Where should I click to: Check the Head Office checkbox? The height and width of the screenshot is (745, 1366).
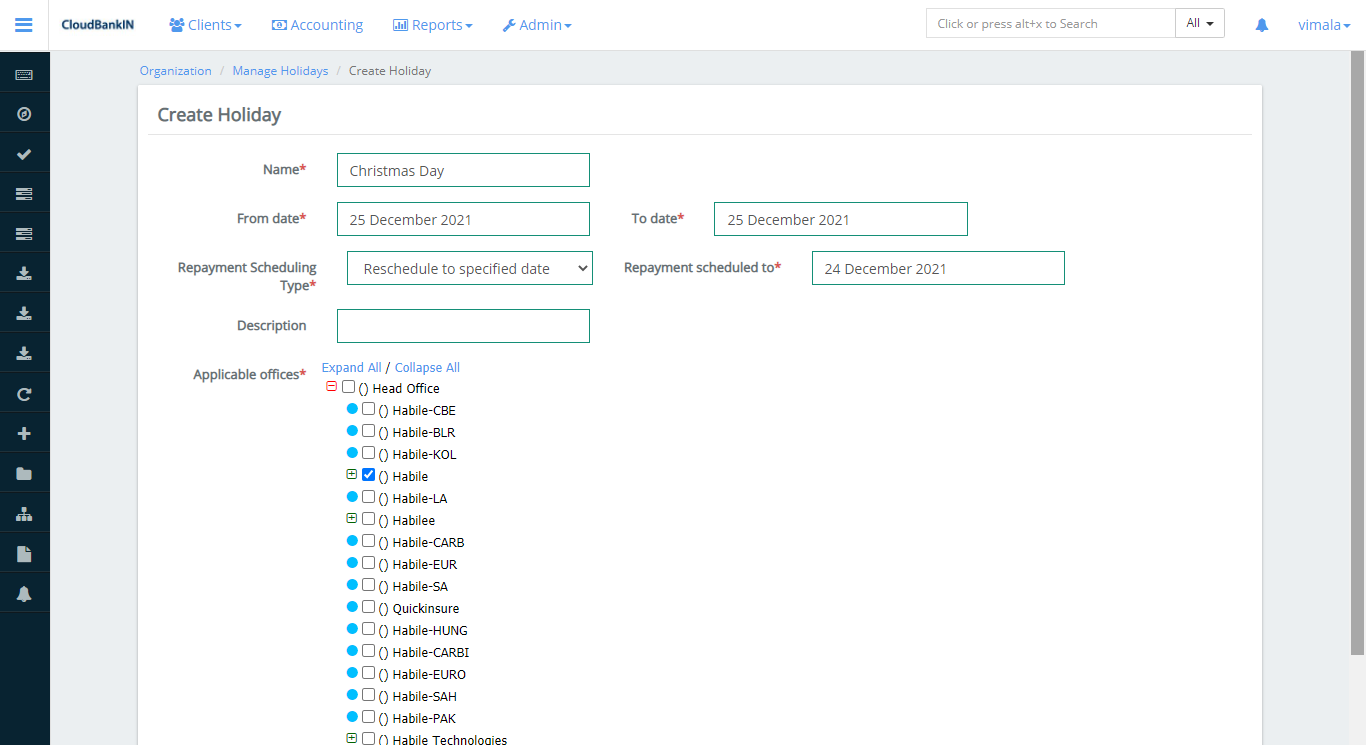[x=348, y=388]
